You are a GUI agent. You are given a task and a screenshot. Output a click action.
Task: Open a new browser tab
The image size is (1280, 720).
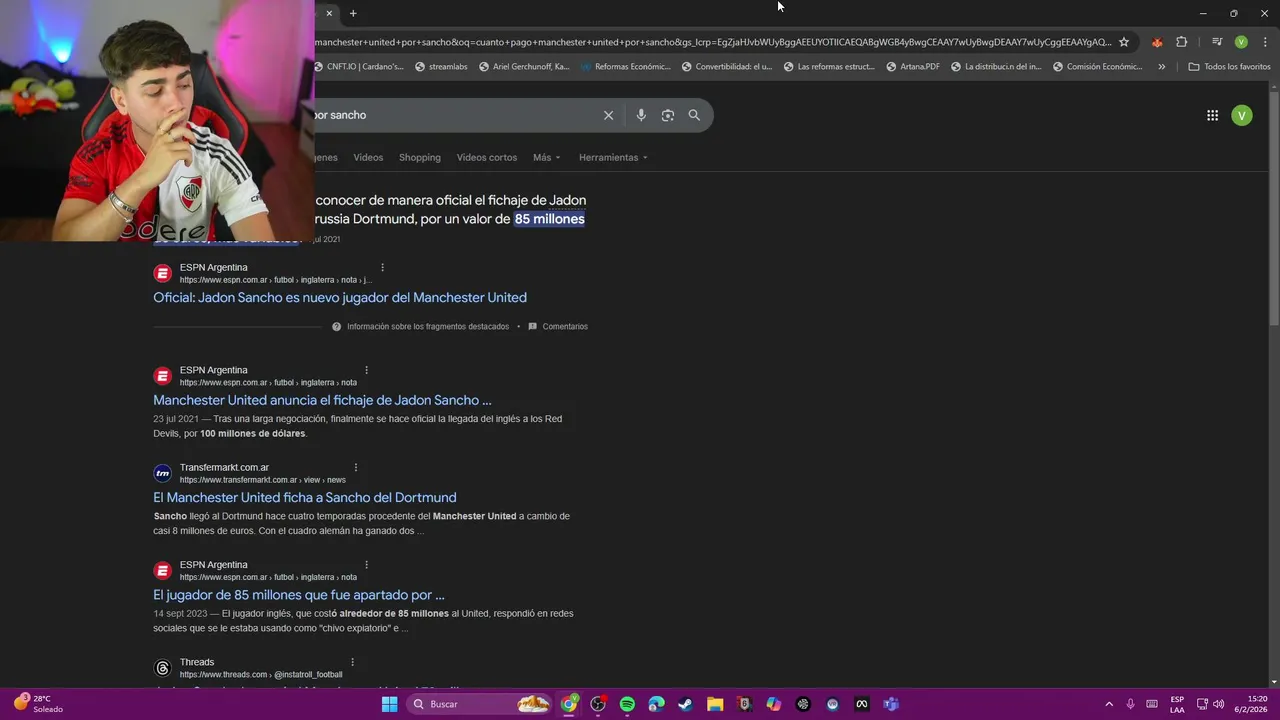pos(353,13)
